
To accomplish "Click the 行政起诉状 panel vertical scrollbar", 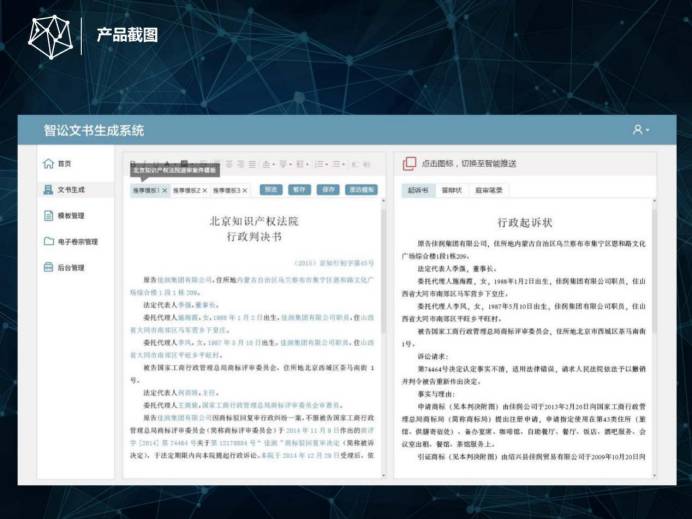I will click(654, 269).
